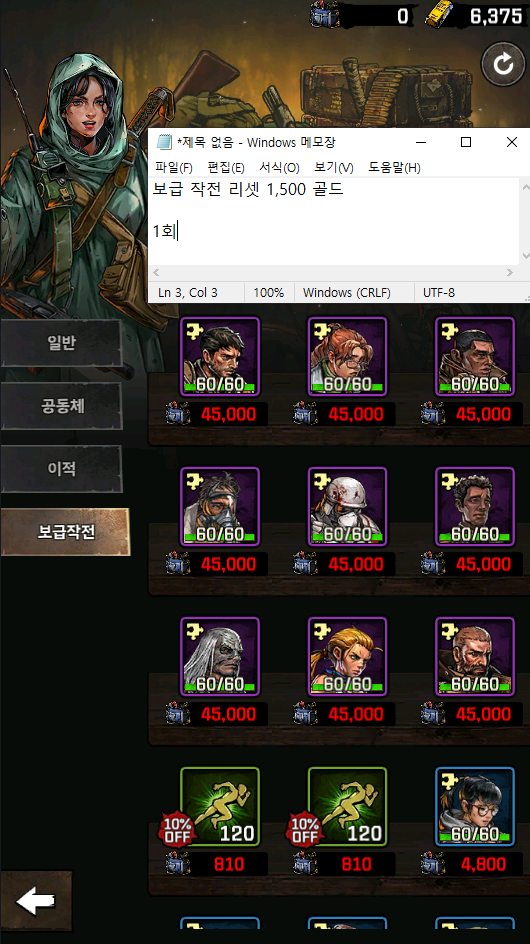
Task: Select first running man item with 10% OFF
Action: [x=220, y=807]
